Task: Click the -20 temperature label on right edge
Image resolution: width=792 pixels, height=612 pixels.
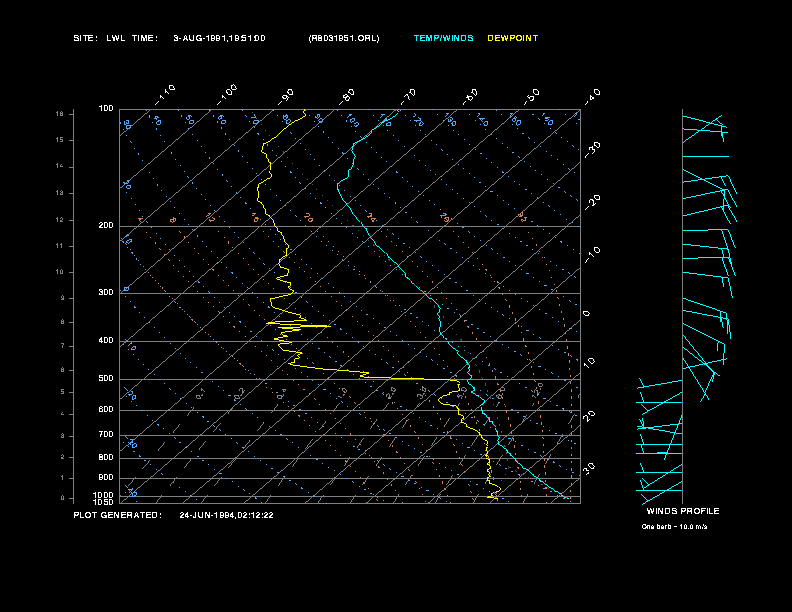Action: coord(593,202)
